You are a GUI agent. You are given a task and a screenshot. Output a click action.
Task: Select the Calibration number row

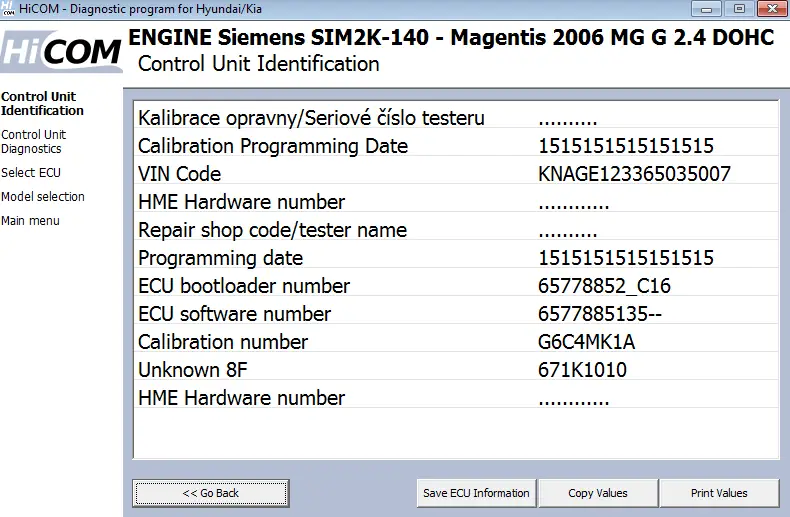tap(456, 342)
